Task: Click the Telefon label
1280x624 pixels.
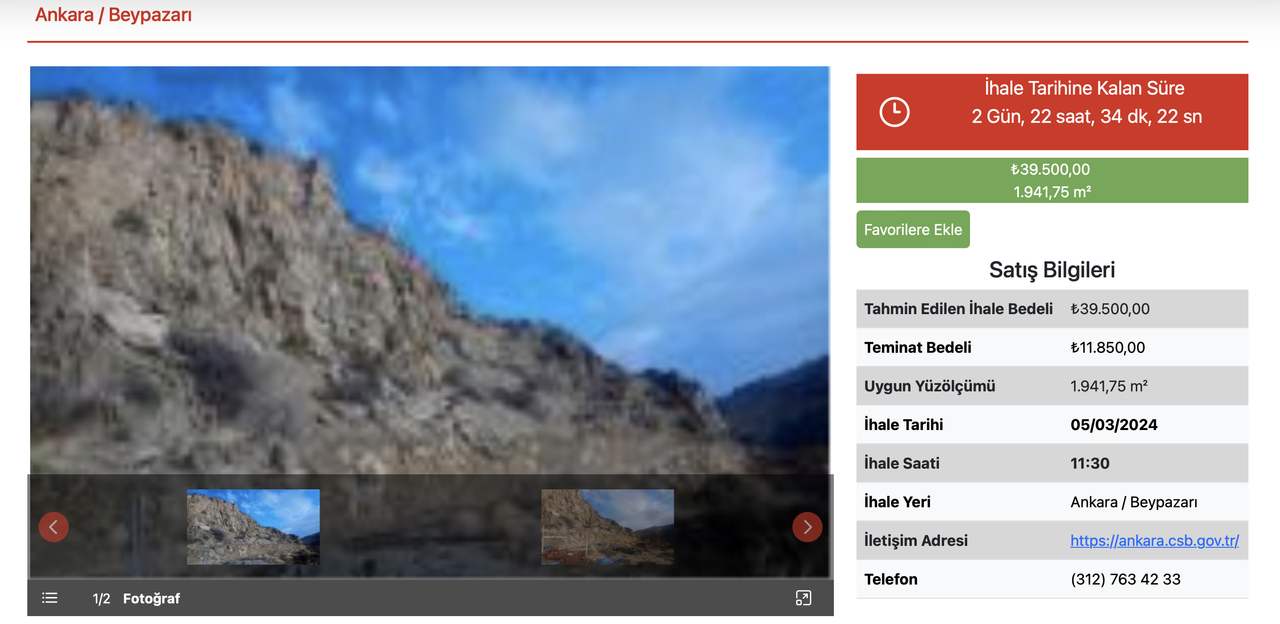Action: pyautogui.click(x=891, y=579)
